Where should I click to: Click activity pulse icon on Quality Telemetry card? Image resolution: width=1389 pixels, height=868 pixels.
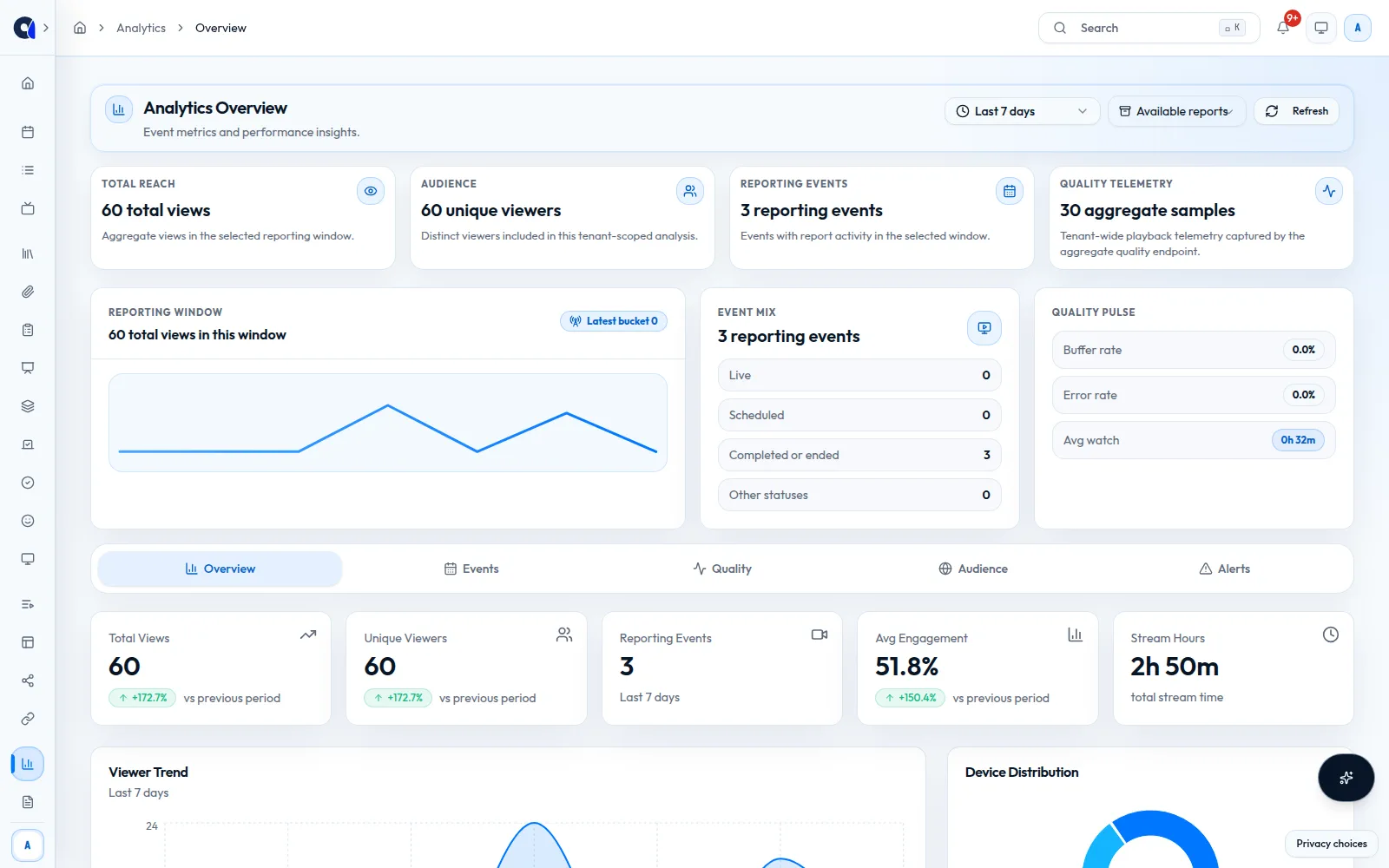coord(1329,191)
